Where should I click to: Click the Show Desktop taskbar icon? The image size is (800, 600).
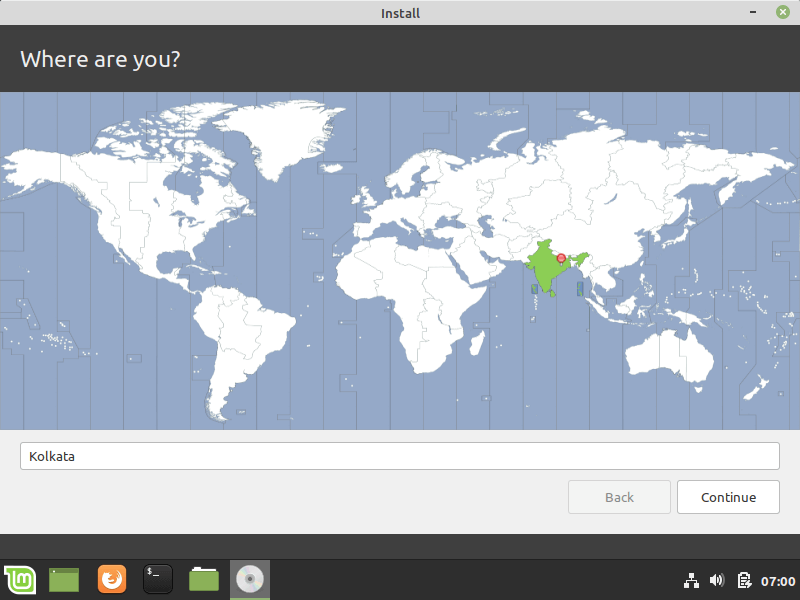(x=64, y=580)
